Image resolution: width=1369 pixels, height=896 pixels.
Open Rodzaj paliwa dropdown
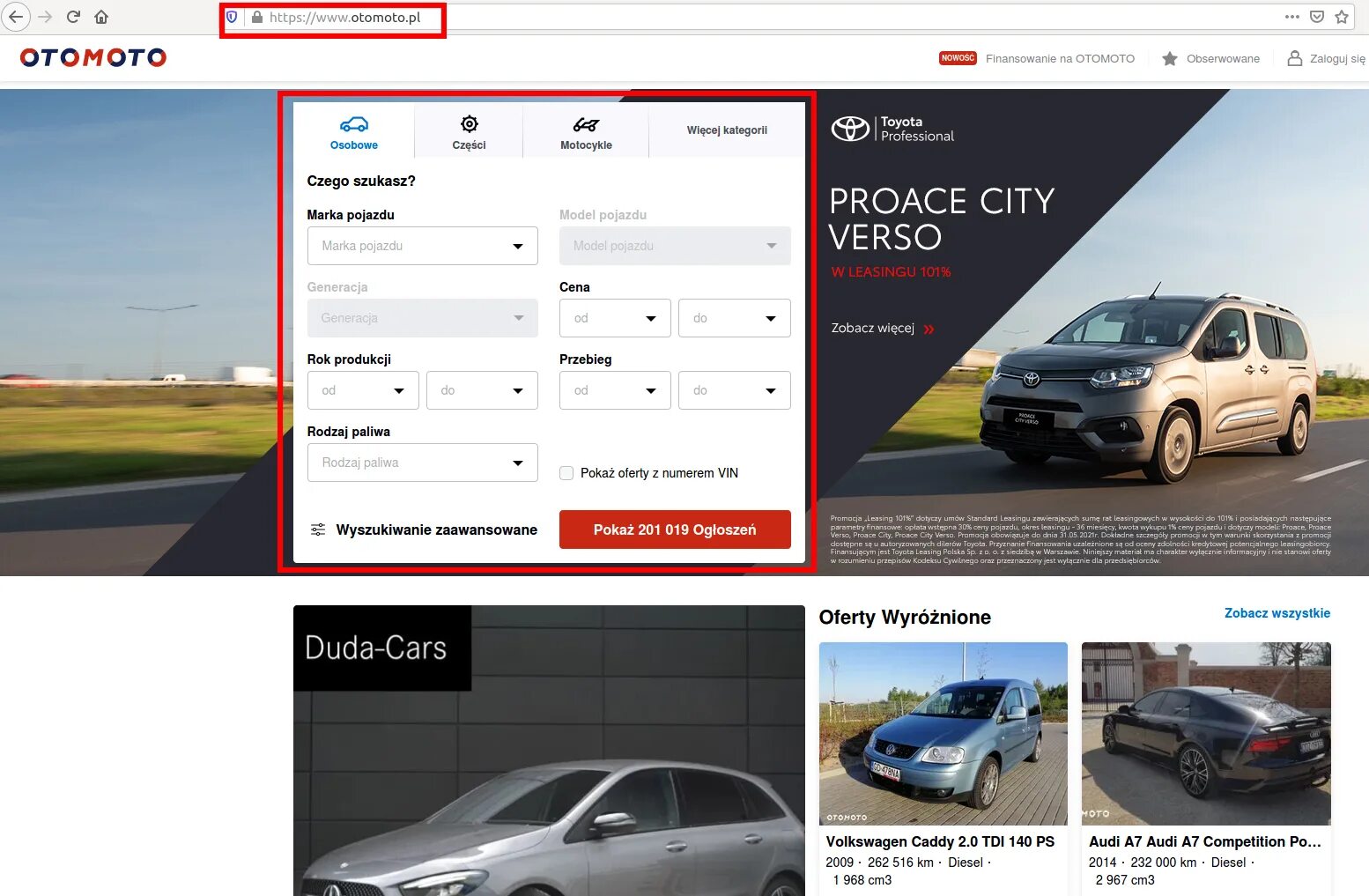pyautogui.click(x=423, y=463)
